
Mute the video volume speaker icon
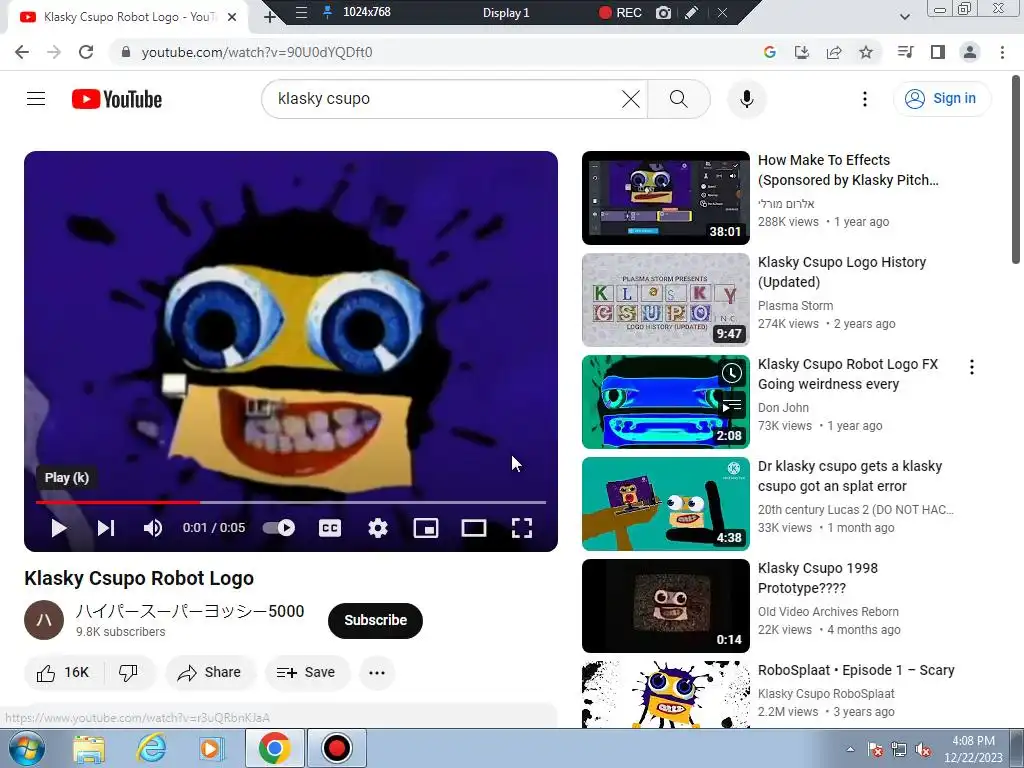153,528
